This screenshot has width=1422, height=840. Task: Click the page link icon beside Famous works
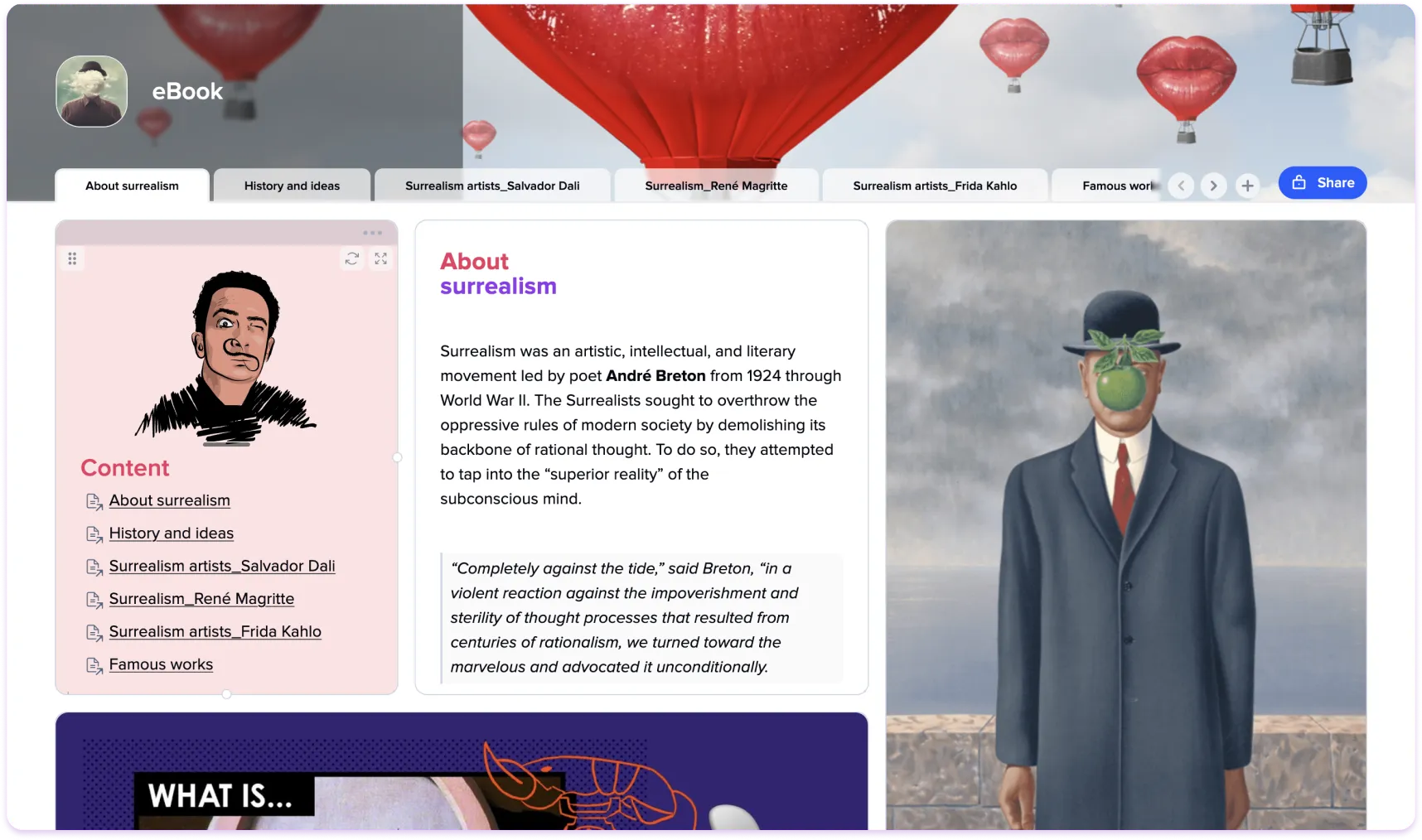point(94,665)
